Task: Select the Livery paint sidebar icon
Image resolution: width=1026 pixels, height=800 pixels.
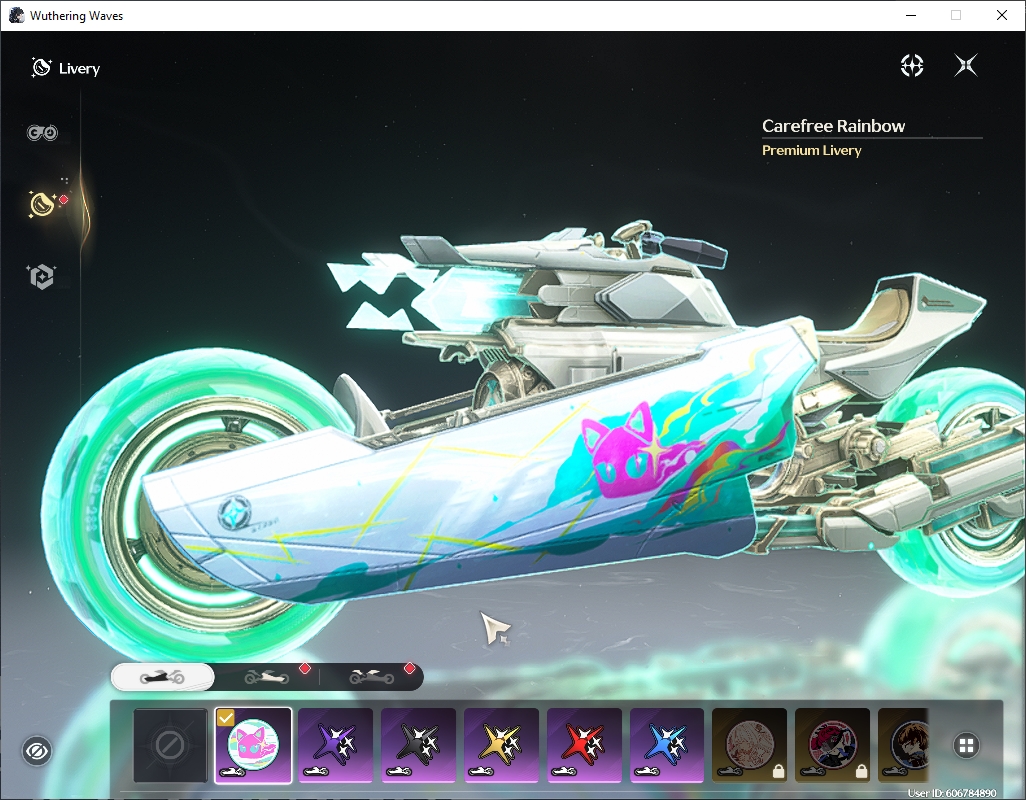Action: click(43, 204)
